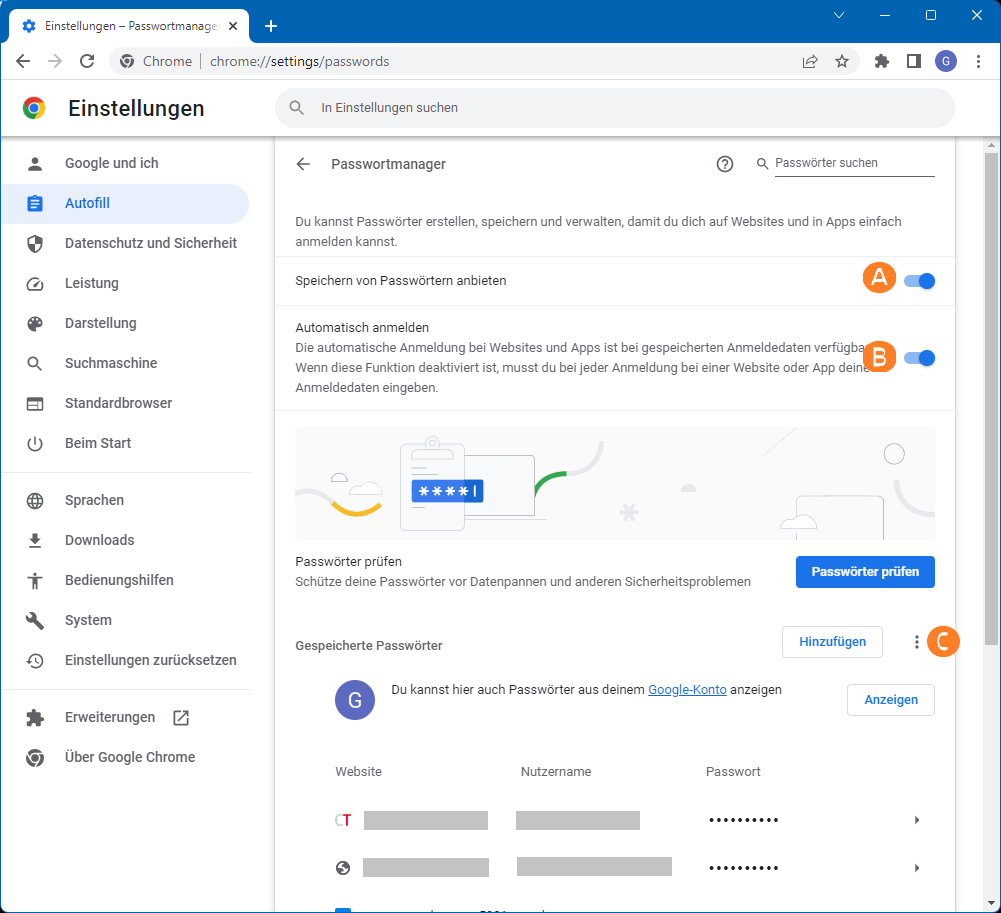This screenshot has width=1001, height=913.
Task: Click the page's vertical scrollbar
Action: [x=991, y=400]
